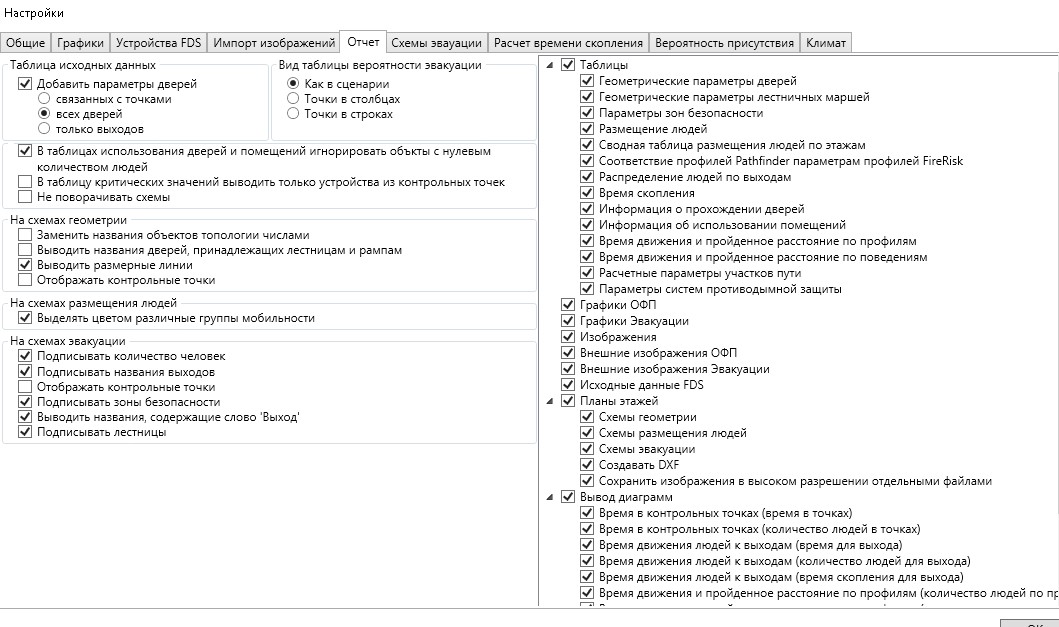1059x627 pixels.
Task: Uncheck 'Добавить параметры дверей' checkbox
Action: [26, 84]
